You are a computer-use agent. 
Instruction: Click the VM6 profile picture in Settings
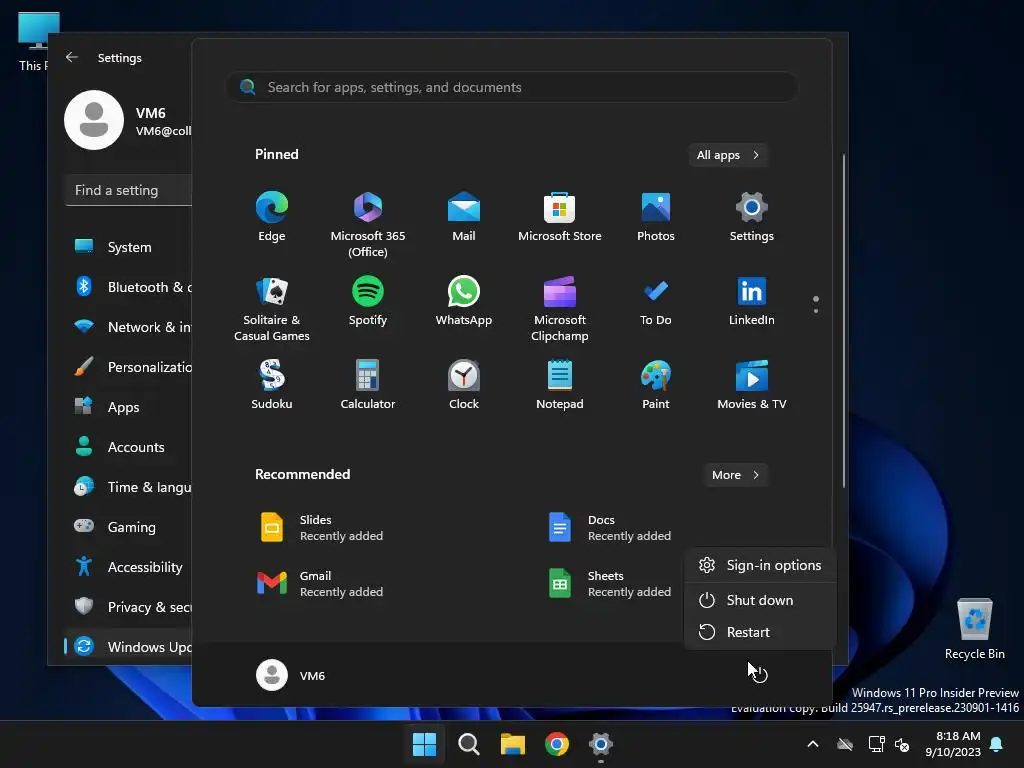pyautogui.click(x=94, y=120)
